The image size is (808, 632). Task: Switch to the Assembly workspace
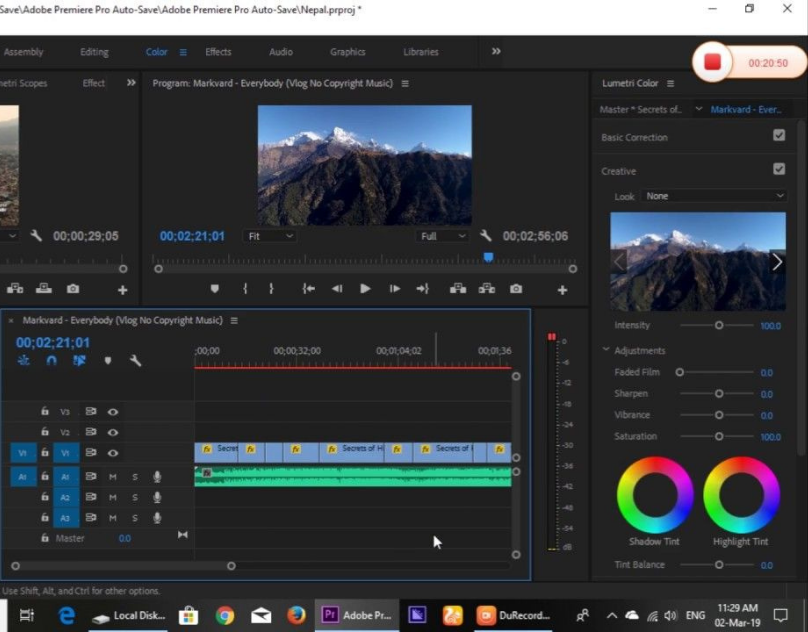[23, 52]
